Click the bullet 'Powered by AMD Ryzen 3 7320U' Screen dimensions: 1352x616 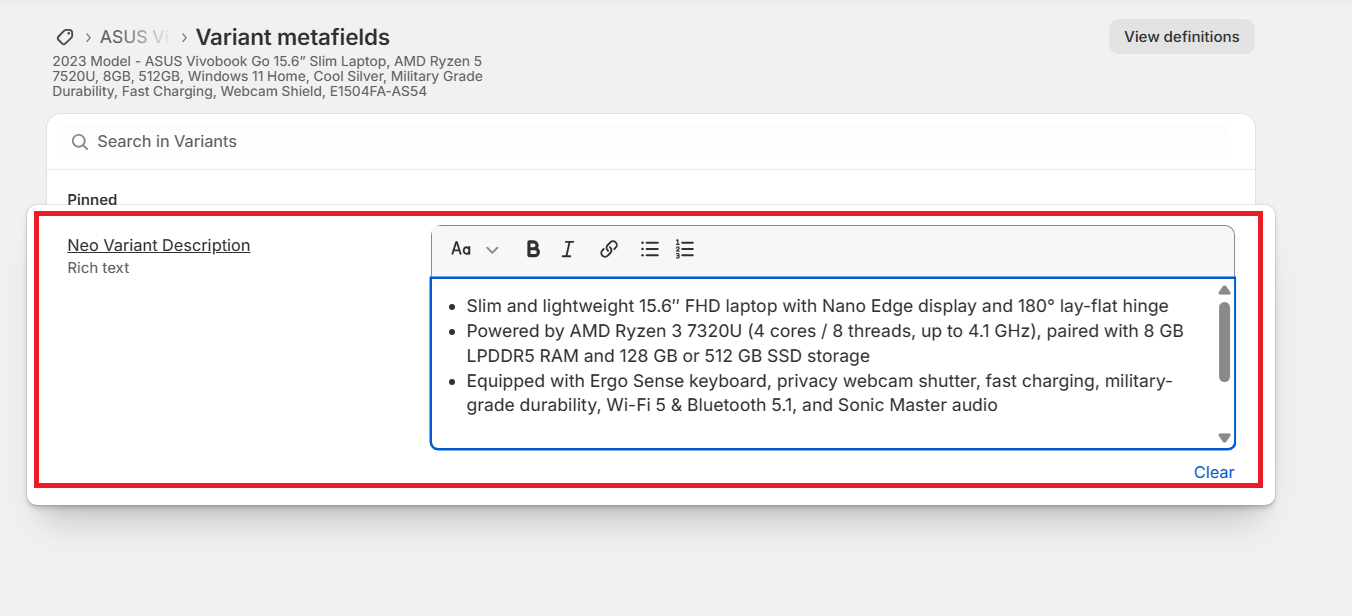825,343
